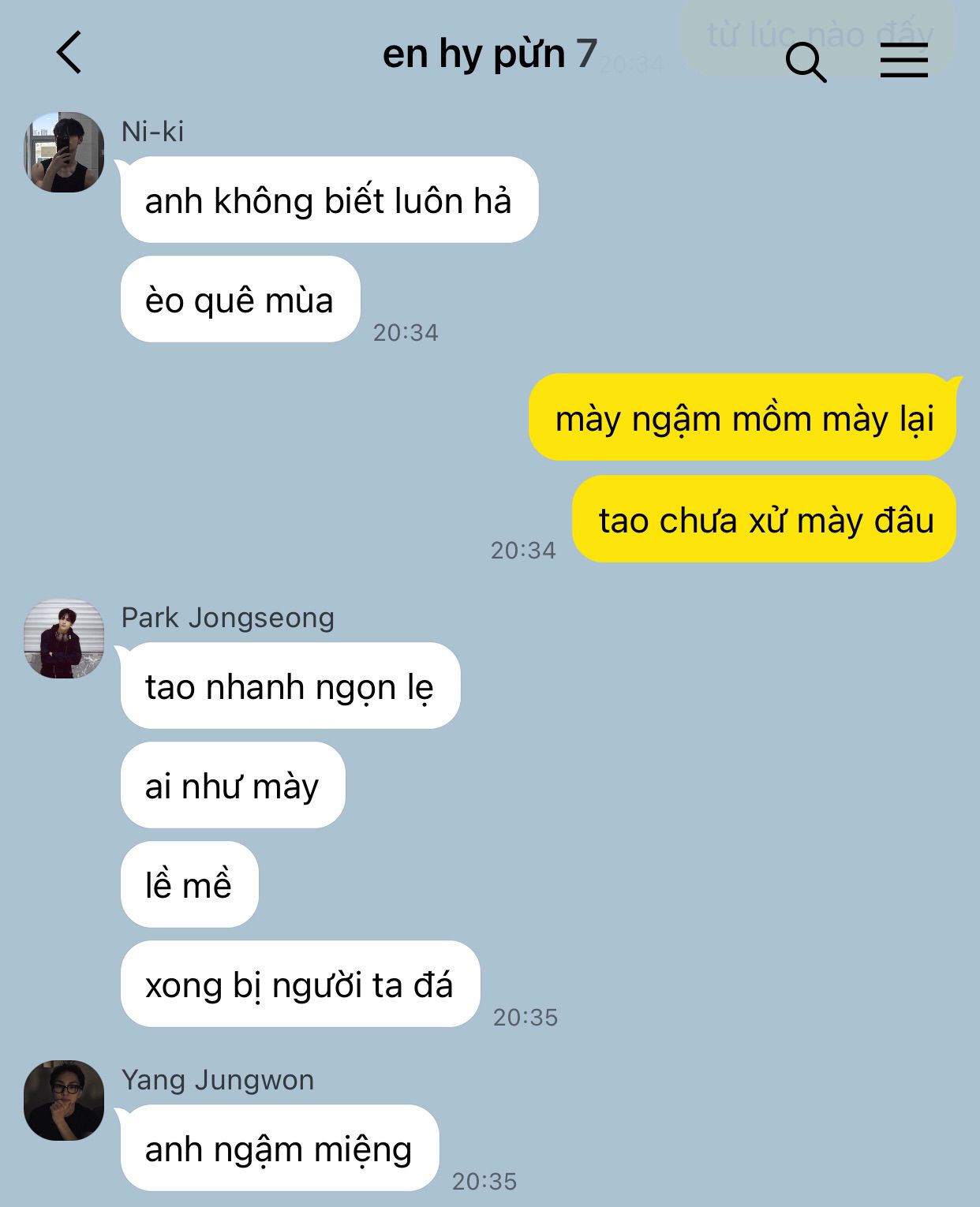Viewport: 980px width, 1207px height.
Task: Select message 'anh không biết luôn hả'
Action: click(x=329, y=200)
